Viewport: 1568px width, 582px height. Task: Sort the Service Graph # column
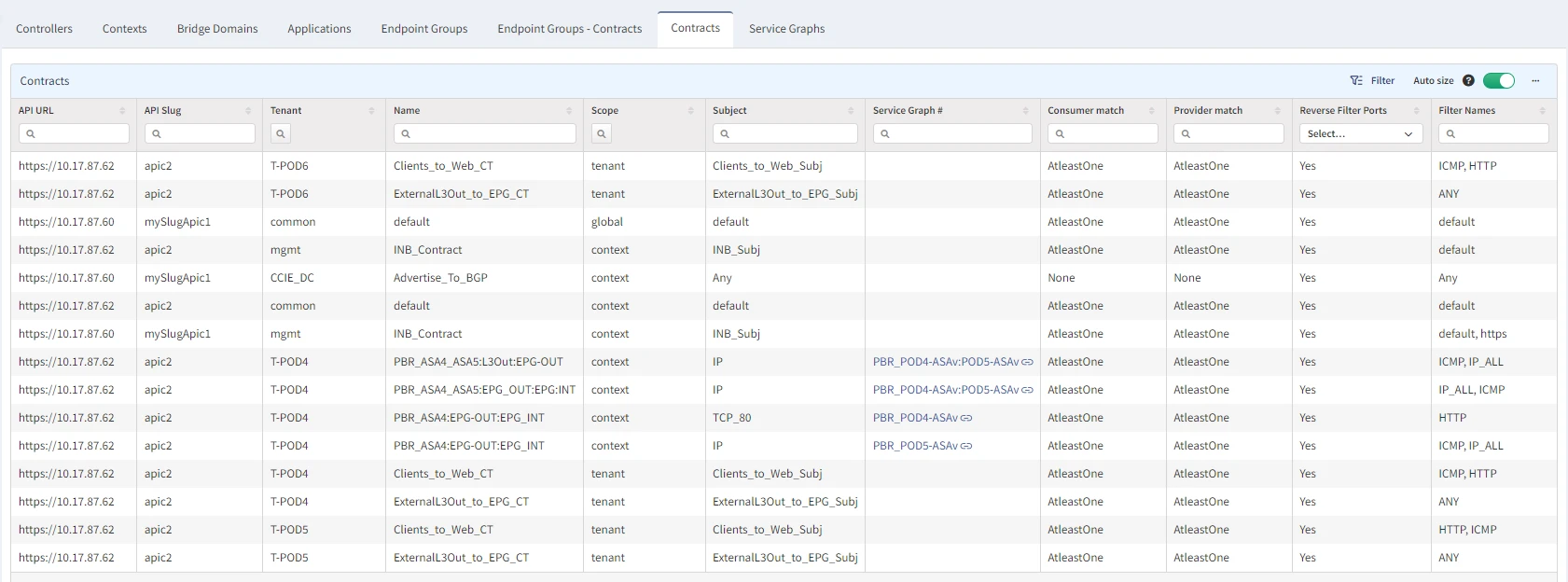pyautogui.click(x=1026, y=111)
